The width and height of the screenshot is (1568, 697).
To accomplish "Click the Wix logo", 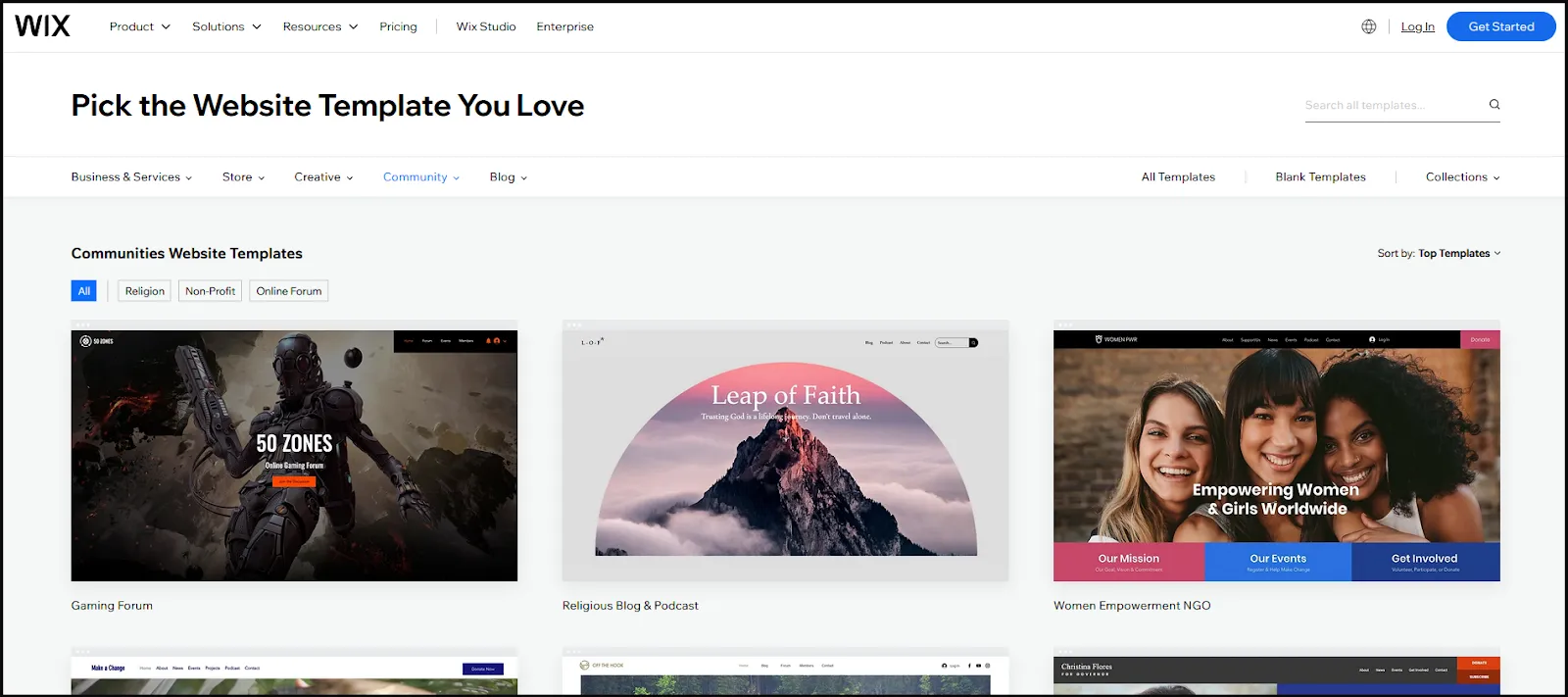I will coord(43,26).
